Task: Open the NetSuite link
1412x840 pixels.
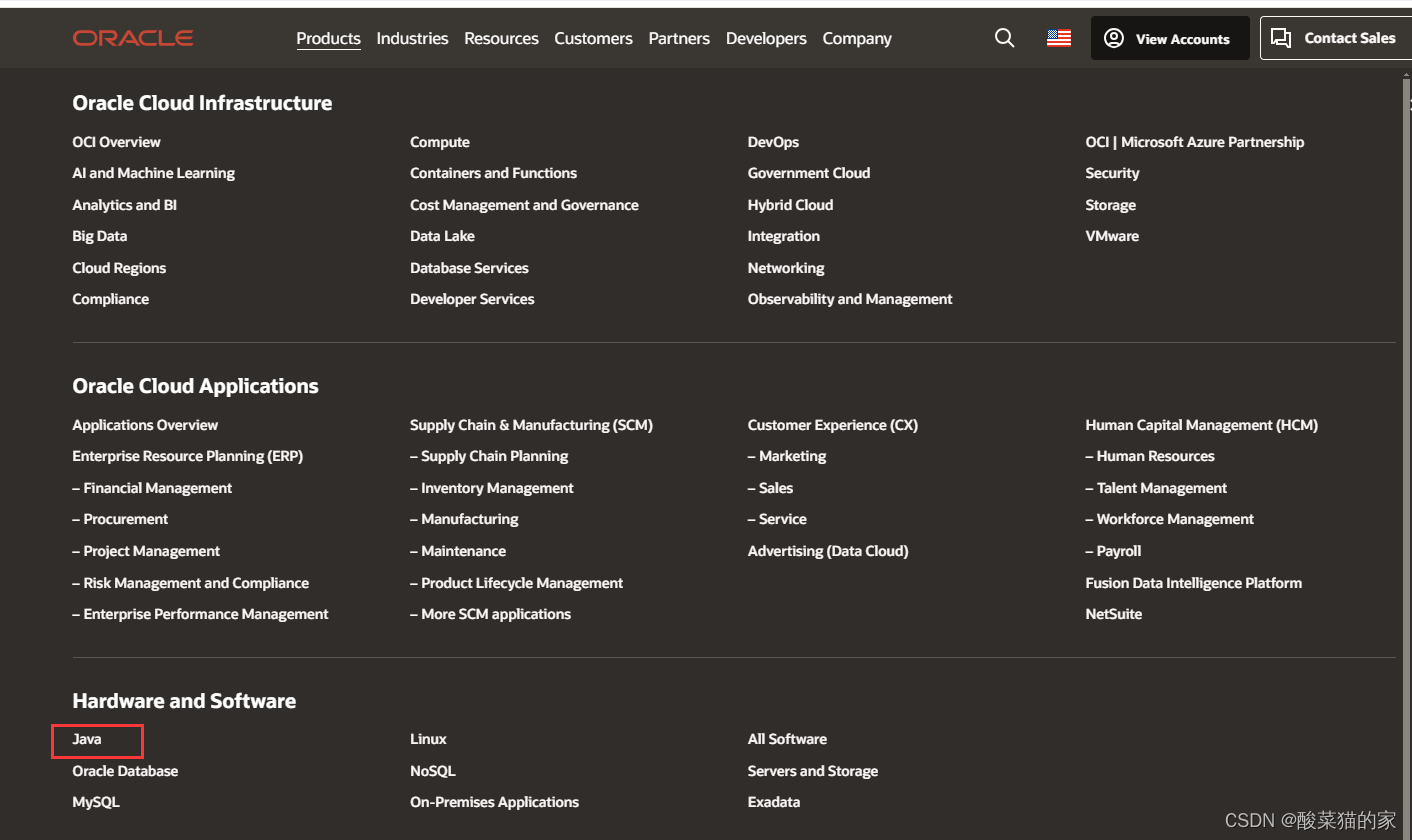Action: (x=1113, y=614)
